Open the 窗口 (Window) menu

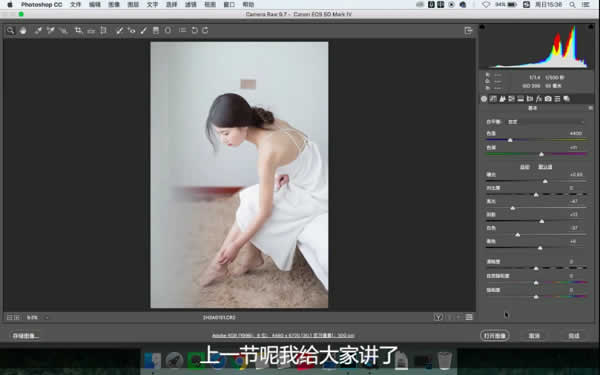(x=229, y=5)
